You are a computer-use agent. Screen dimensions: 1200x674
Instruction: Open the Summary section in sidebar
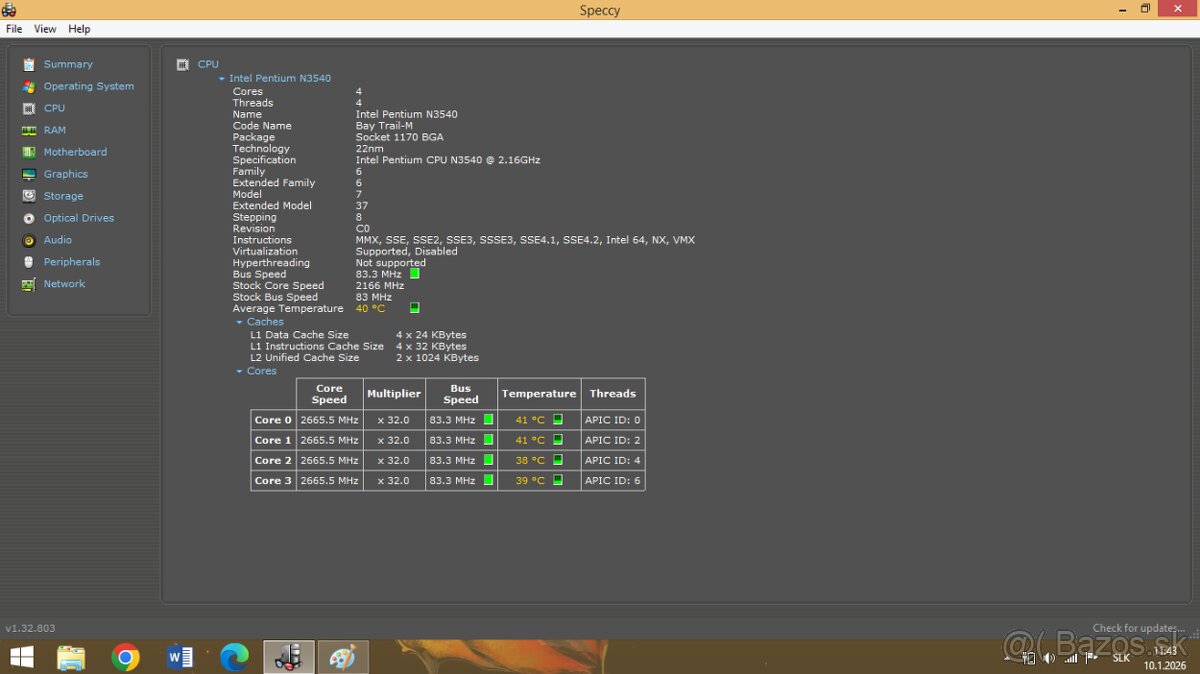click(x=30, y=63)
